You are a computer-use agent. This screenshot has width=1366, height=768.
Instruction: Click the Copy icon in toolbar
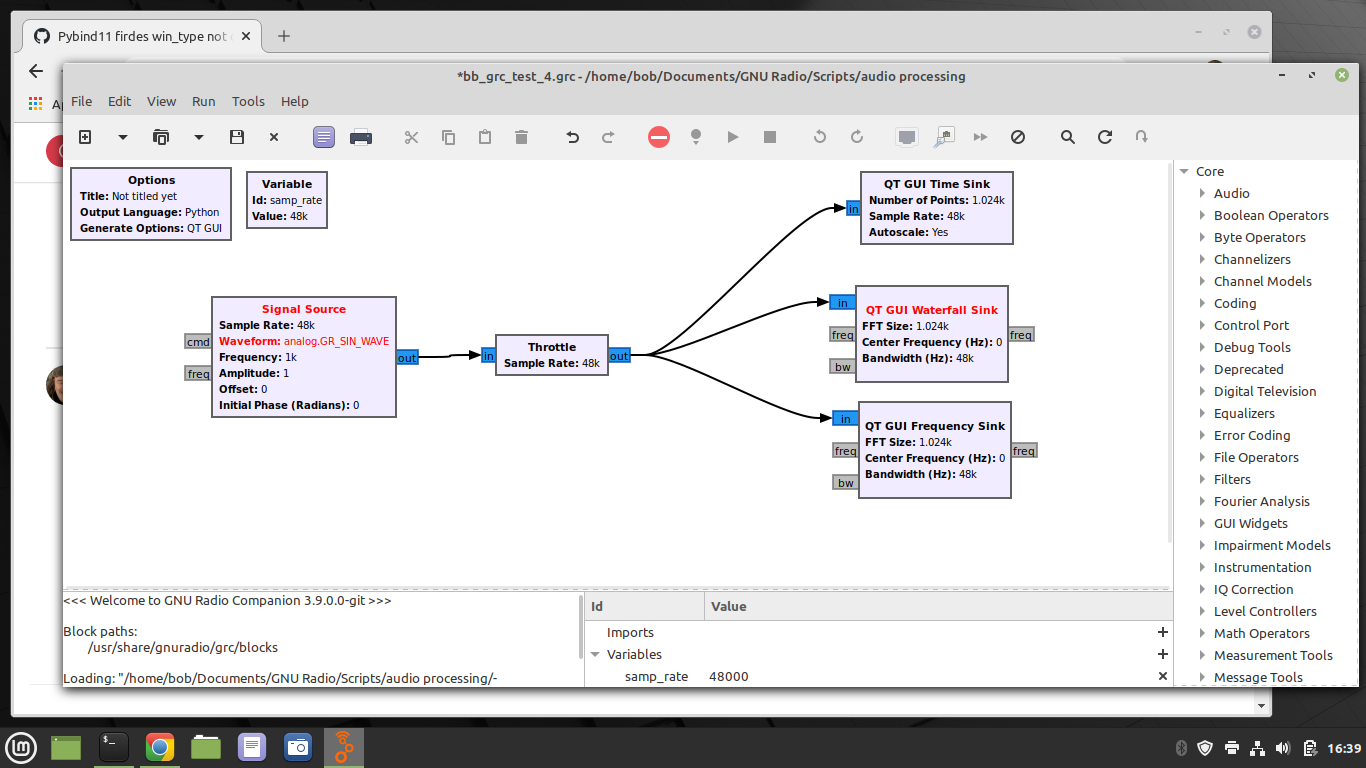pos(448,137)
